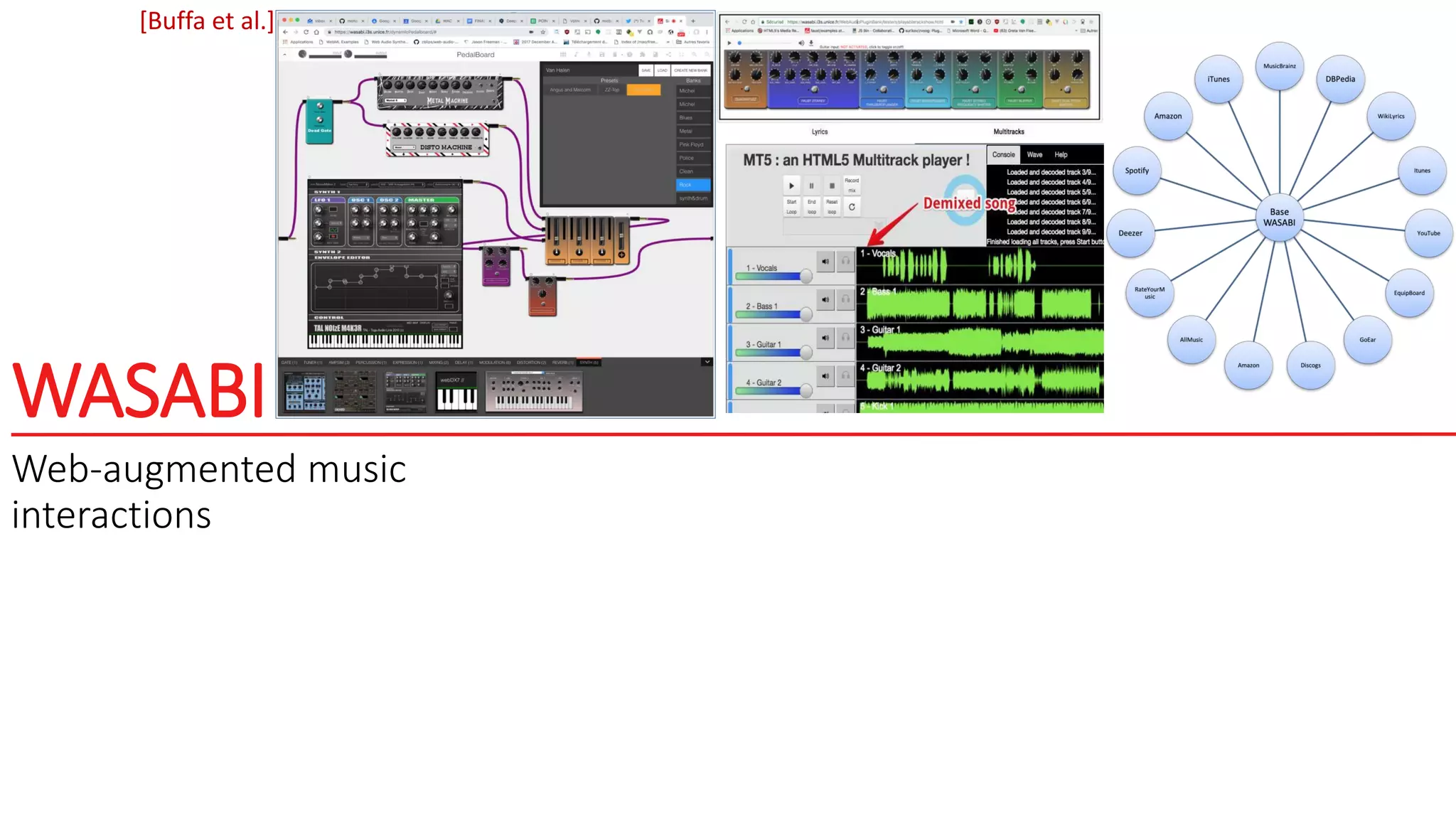Click the Dead Gate pedal upper knob
Viewport: 1456px width, 819px height.
(x=320, y=106)
